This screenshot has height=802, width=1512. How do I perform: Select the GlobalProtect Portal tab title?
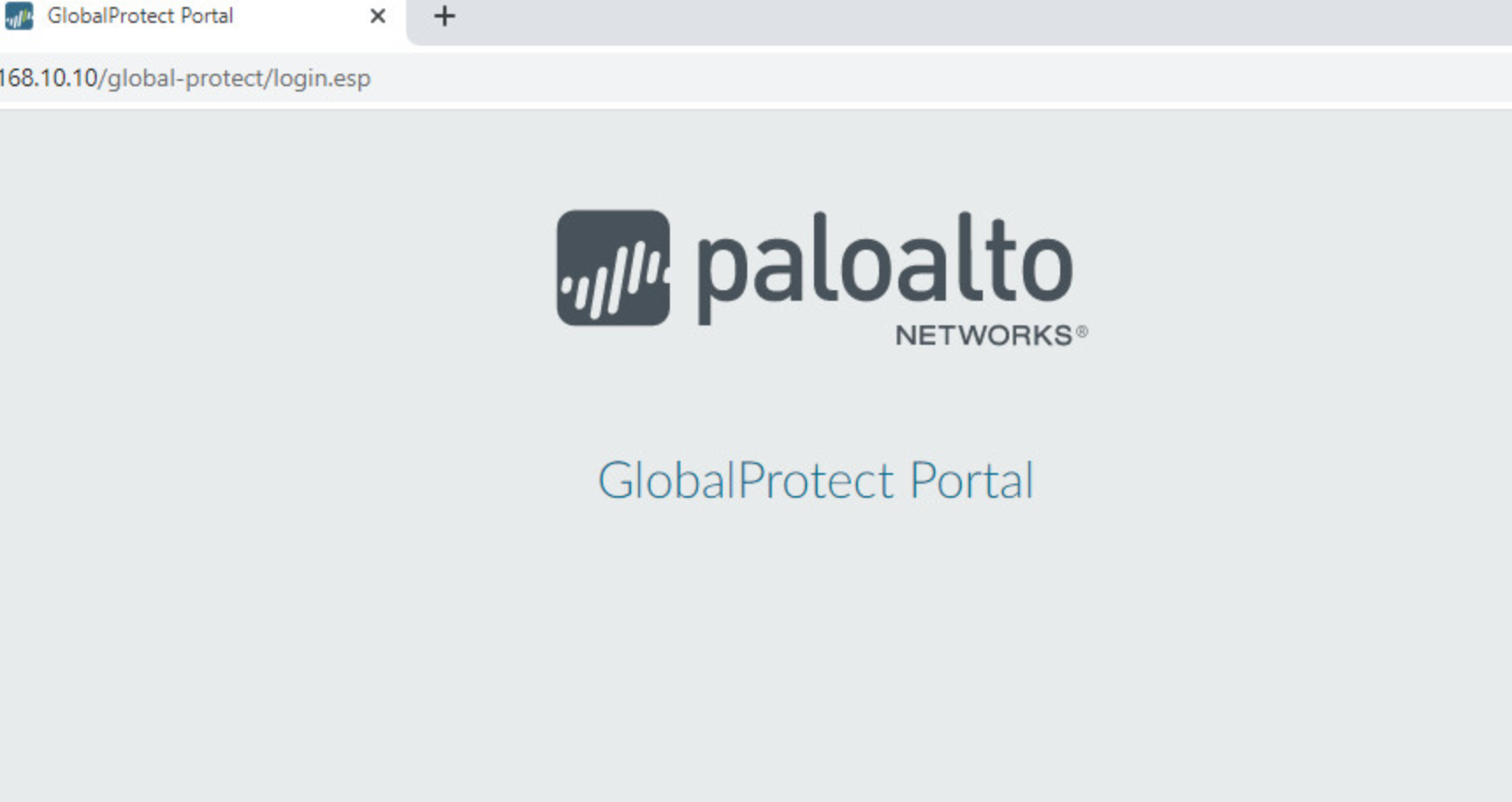coord(141,16)
